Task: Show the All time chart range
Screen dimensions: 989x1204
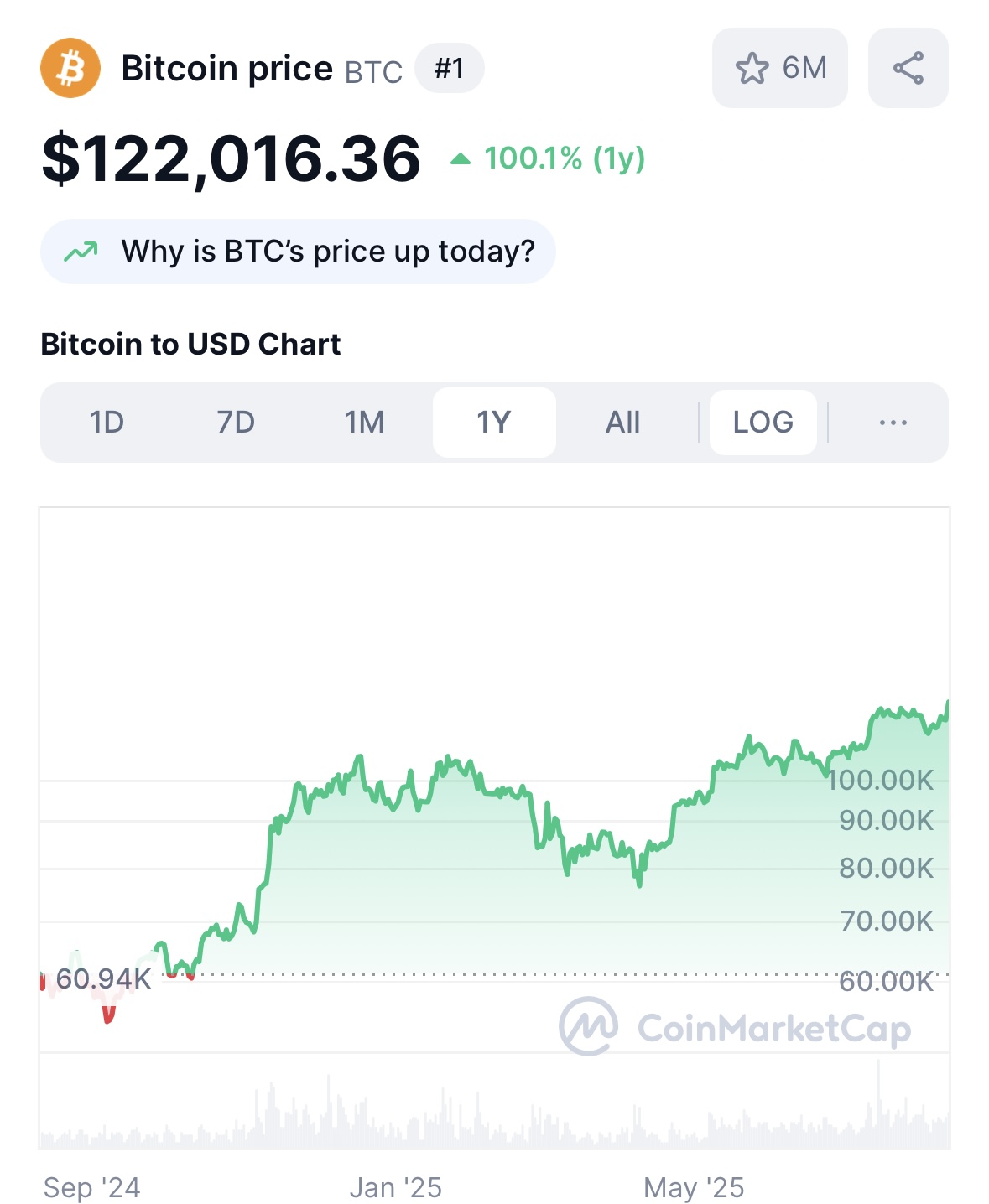Action: 623,423
